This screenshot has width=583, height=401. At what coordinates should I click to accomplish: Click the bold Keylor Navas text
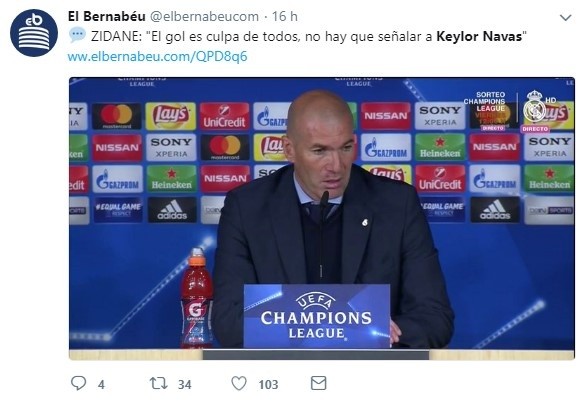pos(479,36)
